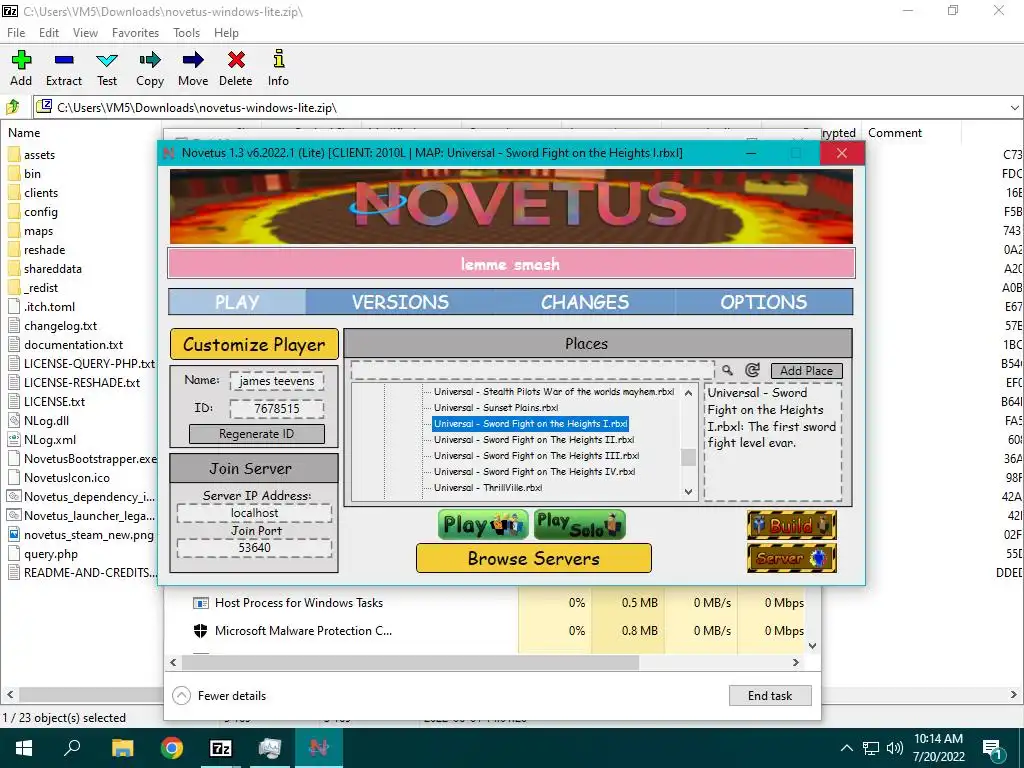
Task: Select the NovetusBootstrapper.exe file
Action: coord(82,458)
